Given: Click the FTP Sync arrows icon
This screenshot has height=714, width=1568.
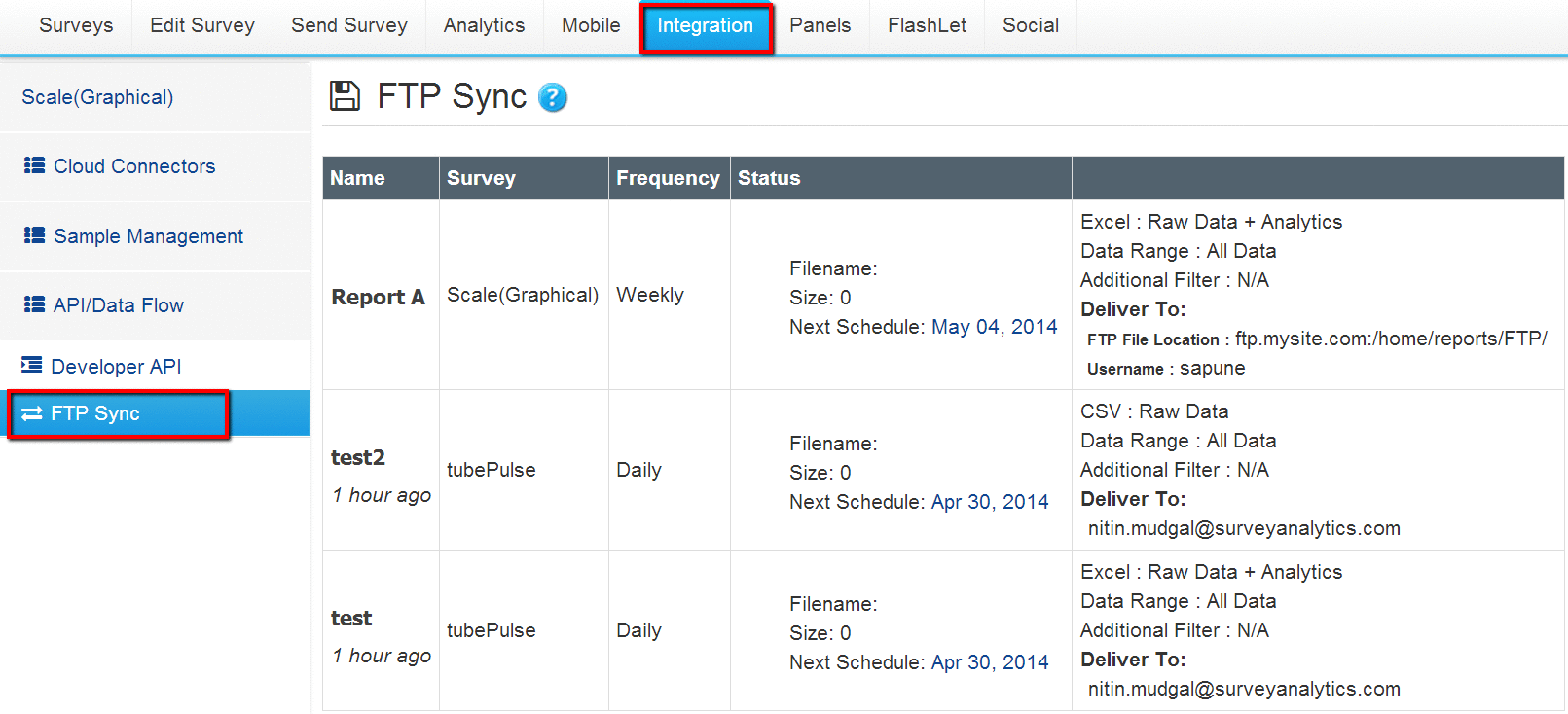Looking at the screenshot, I should [x=32, y=413].
